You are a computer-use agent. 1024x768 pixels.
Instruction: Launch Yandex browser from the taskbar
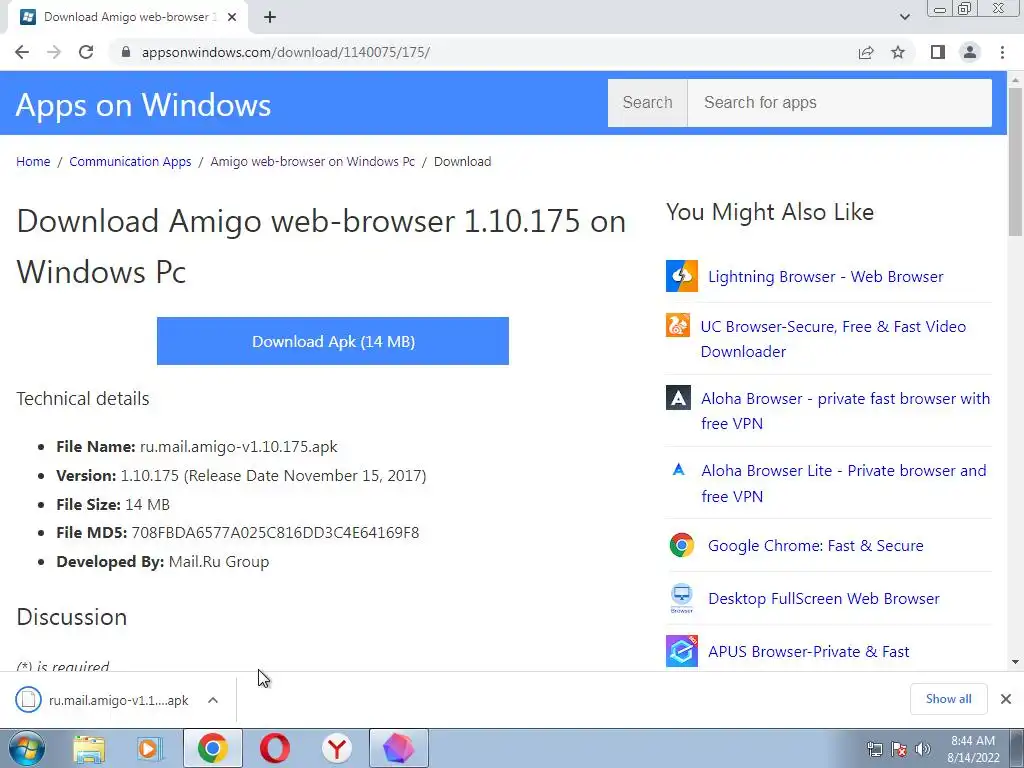point(337,748)
